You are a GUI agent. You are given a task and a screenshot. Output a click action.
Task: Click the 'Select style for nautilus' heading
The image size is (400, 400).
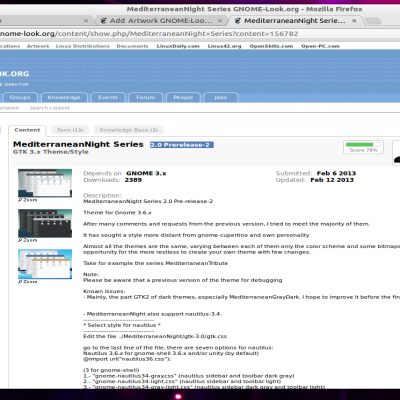click(x=122, y=325)
